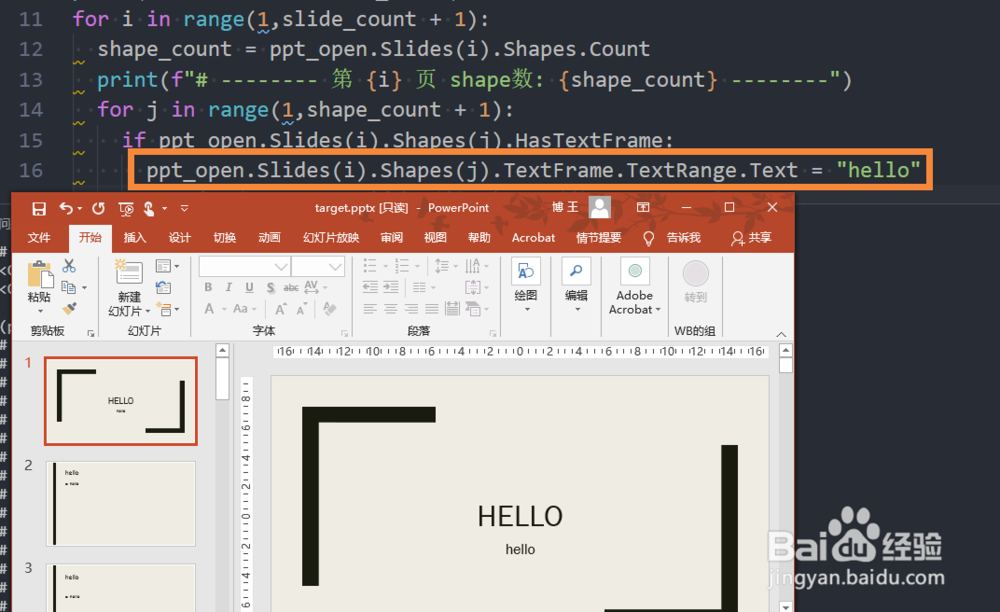This screenshot has width=1000, height=612.
Task: Center the text in the paragraph group
Action: [x=391, y=309]
